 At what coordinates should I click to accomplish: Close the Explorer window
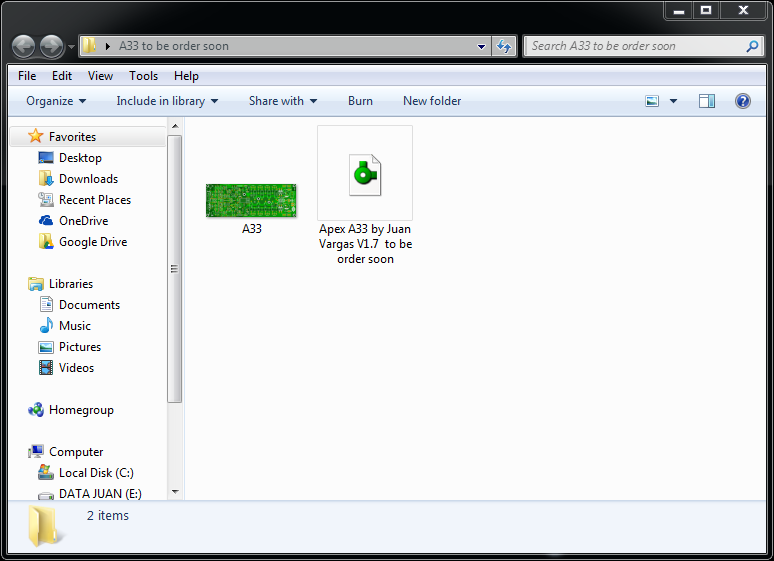click(743, 11)
